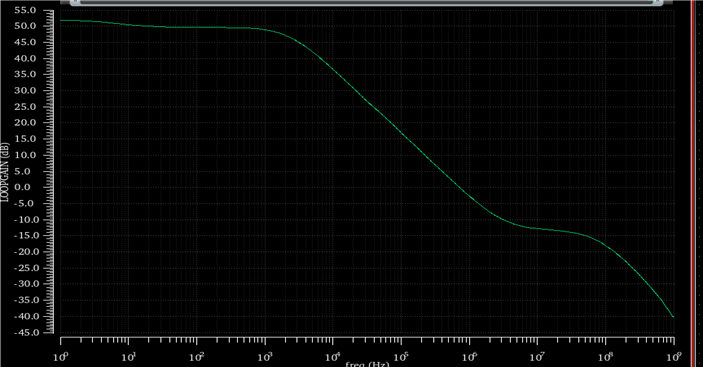Screen dimensions: 703x367
Task: Click the horizontal scrollbar above the plot
Action: tap(367, 2)
